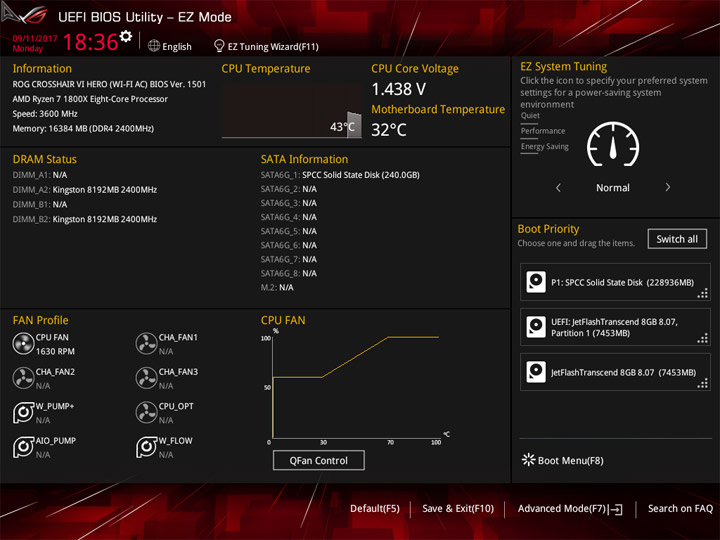Click SATA6G_1 SPCC Solid State Disk (240.0GB)
Image resolution: width=720 pixels, height=540 pixels.
click(x=340, y=175)
